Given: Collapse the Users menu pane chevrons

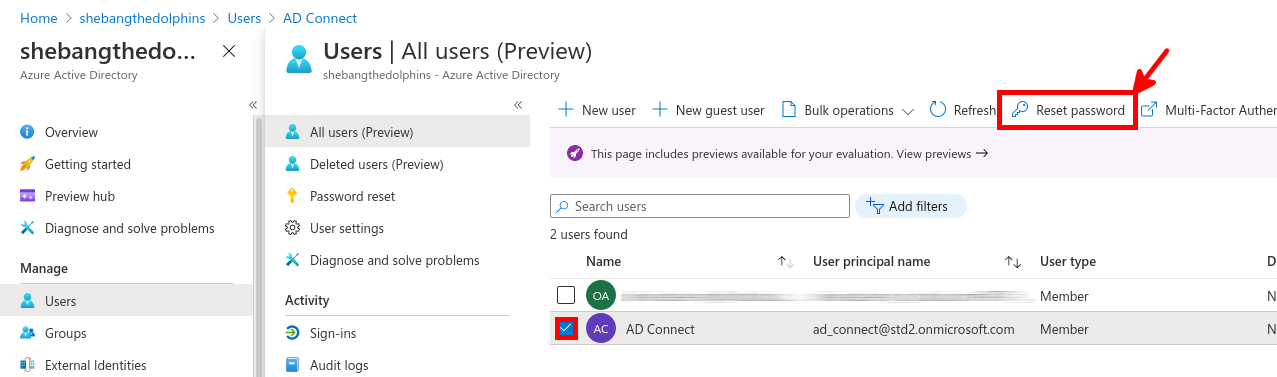Looking at the screenshot, I should click(518, 105).
